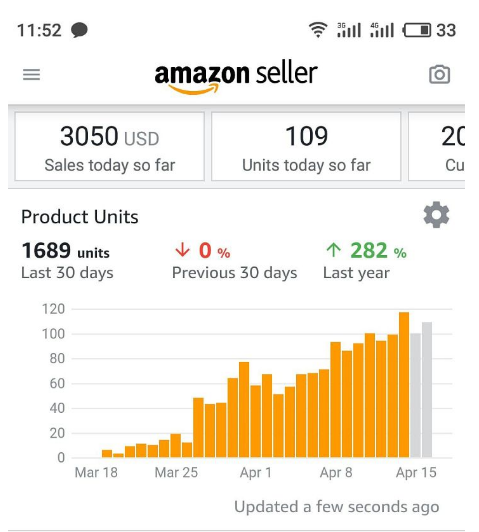Tap the 4G signal strength icon
Viewport: 479px width, 532px height.
[382, 30]
